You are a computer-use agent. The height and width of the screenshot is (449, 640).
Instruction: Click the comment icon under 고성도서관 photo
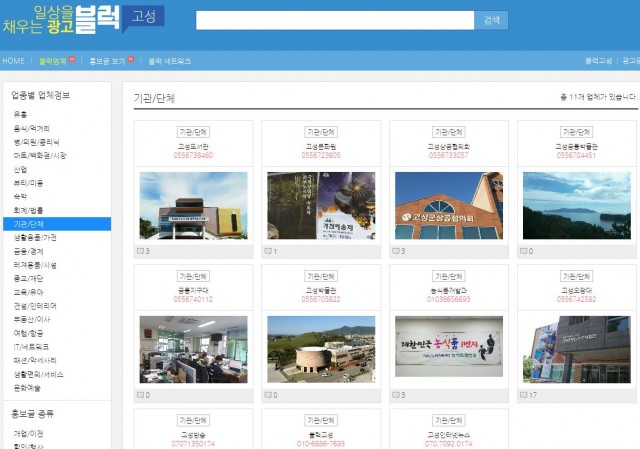coord(140,251)
